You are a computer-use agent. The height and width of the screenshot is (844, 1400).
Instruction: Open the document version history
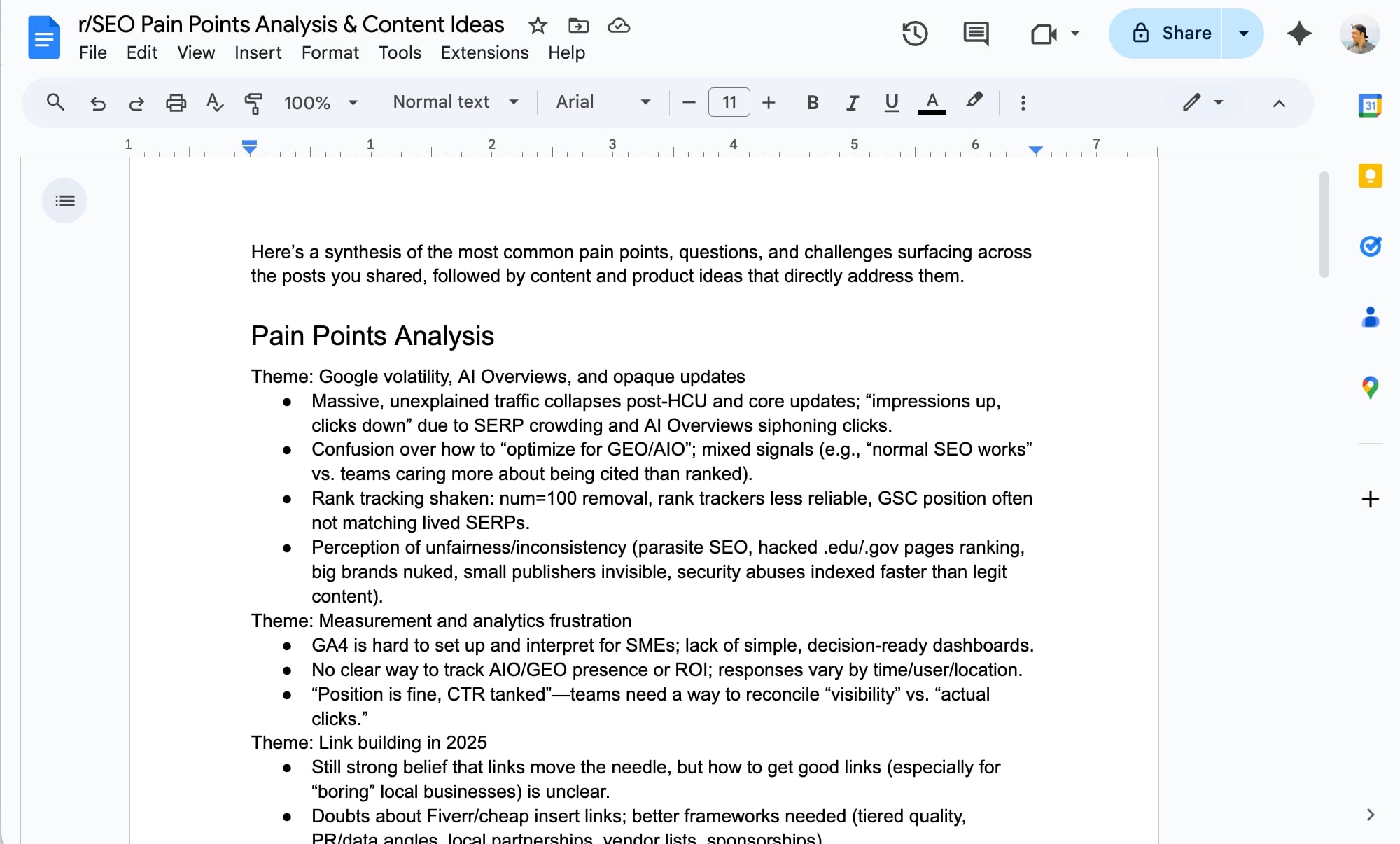click(x=916, y=33)
